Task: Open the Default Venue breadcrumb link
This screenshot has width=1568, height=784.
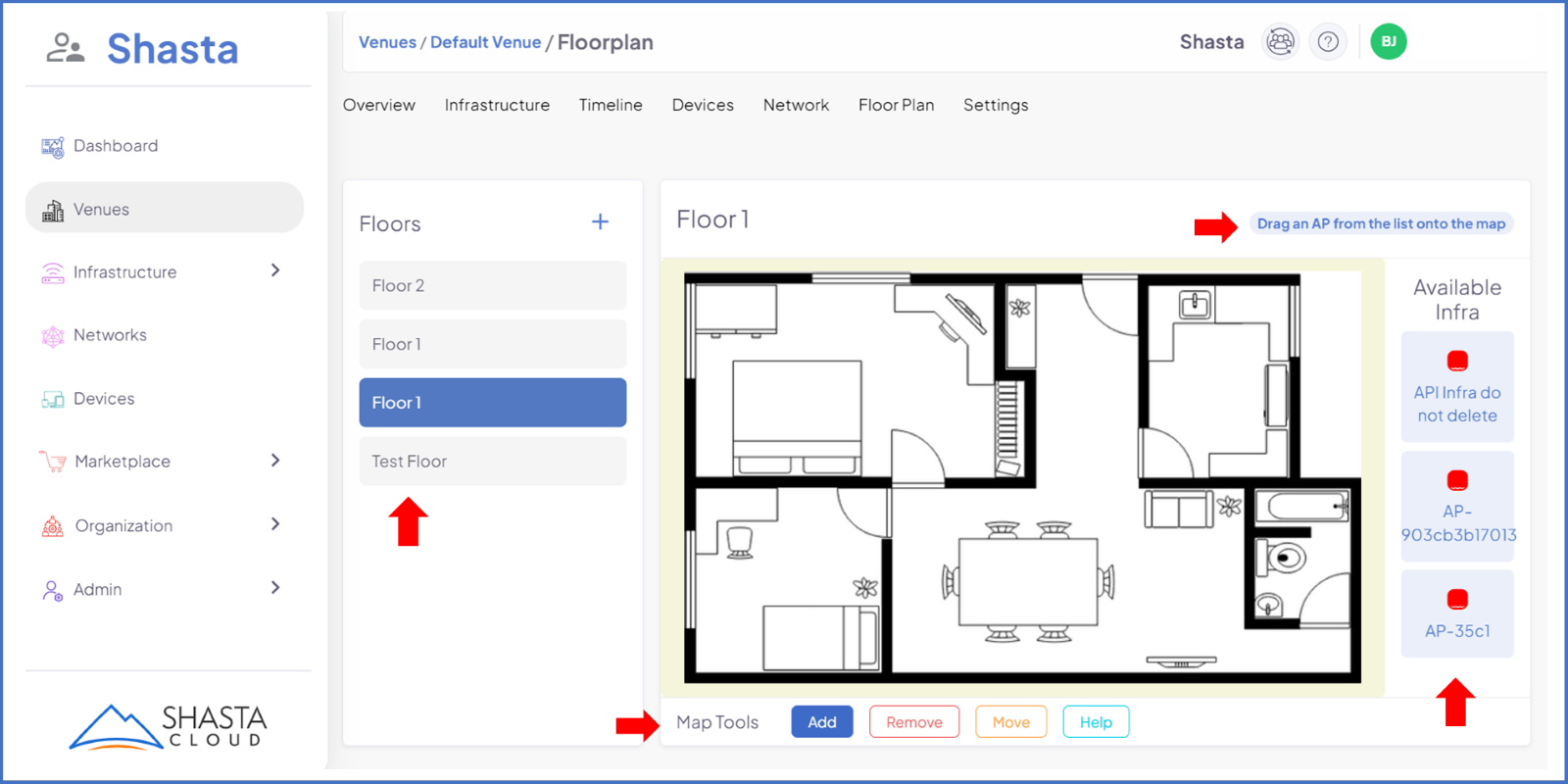Action: 485,42
